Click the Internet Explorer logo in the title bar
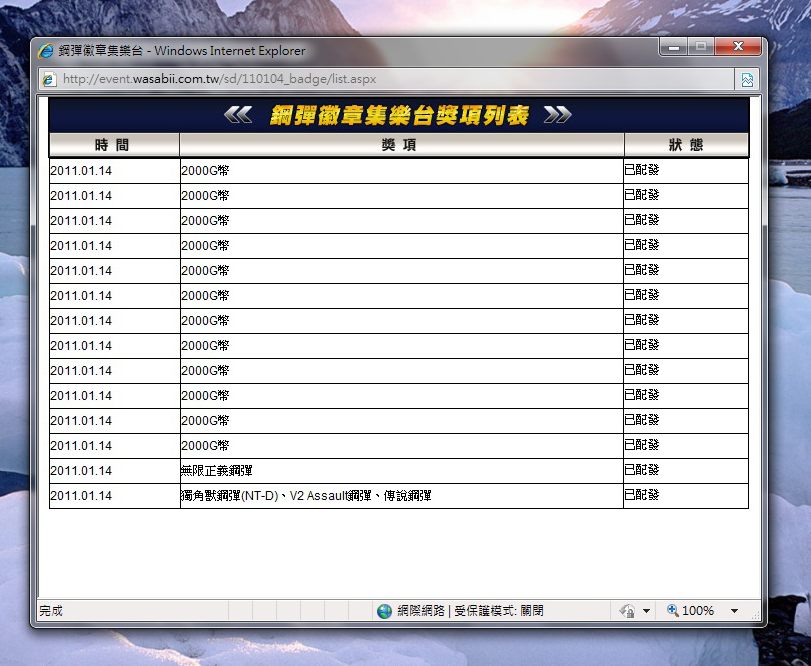This screenshot has width=811, height=666. (x=46, y=51)
